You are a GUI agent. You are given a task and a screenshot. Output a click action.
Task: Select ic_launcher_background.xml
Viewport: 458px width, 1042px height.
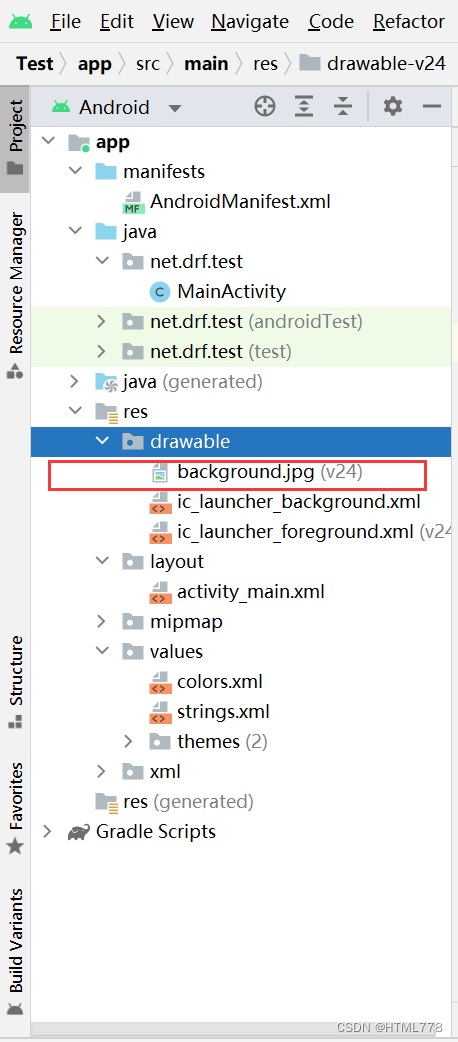298,502
